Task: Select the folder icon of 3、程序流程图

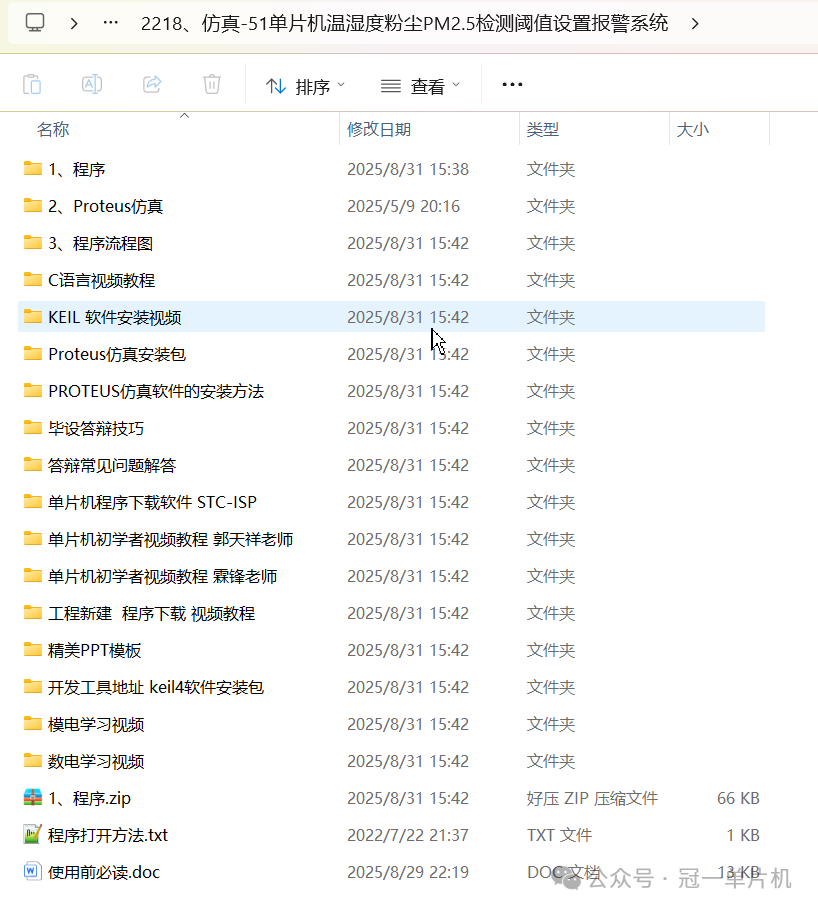Action: point(33,243)
